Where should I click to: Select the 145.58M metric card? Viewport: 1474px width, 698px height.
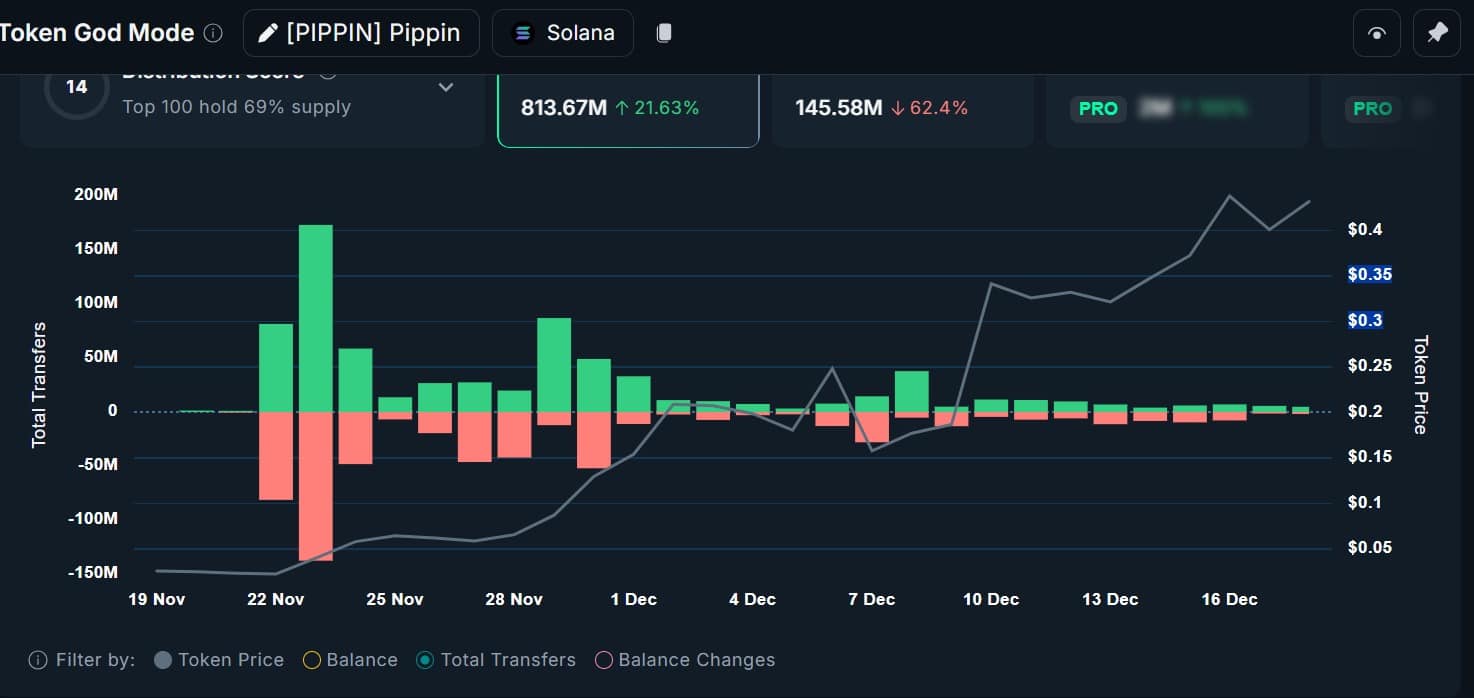[902, 108]
